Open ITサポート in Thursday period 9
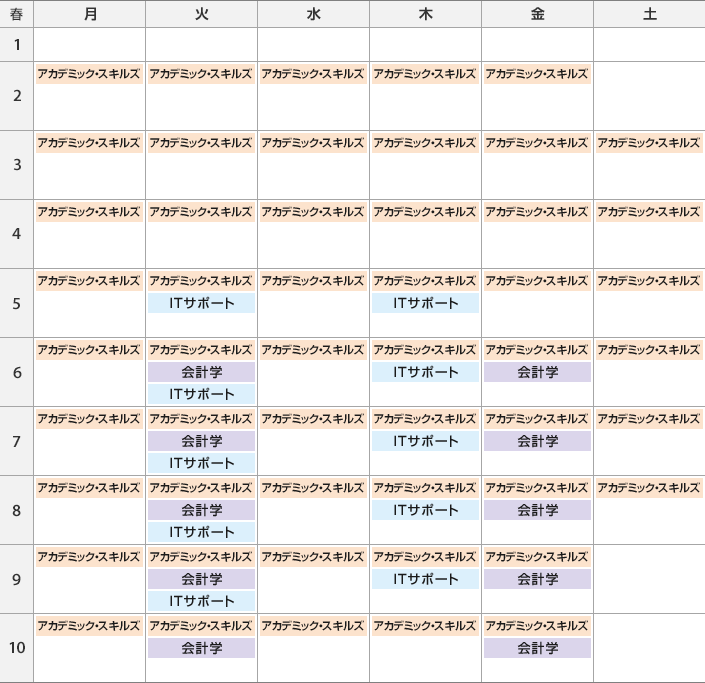 (x=425, y=579)
